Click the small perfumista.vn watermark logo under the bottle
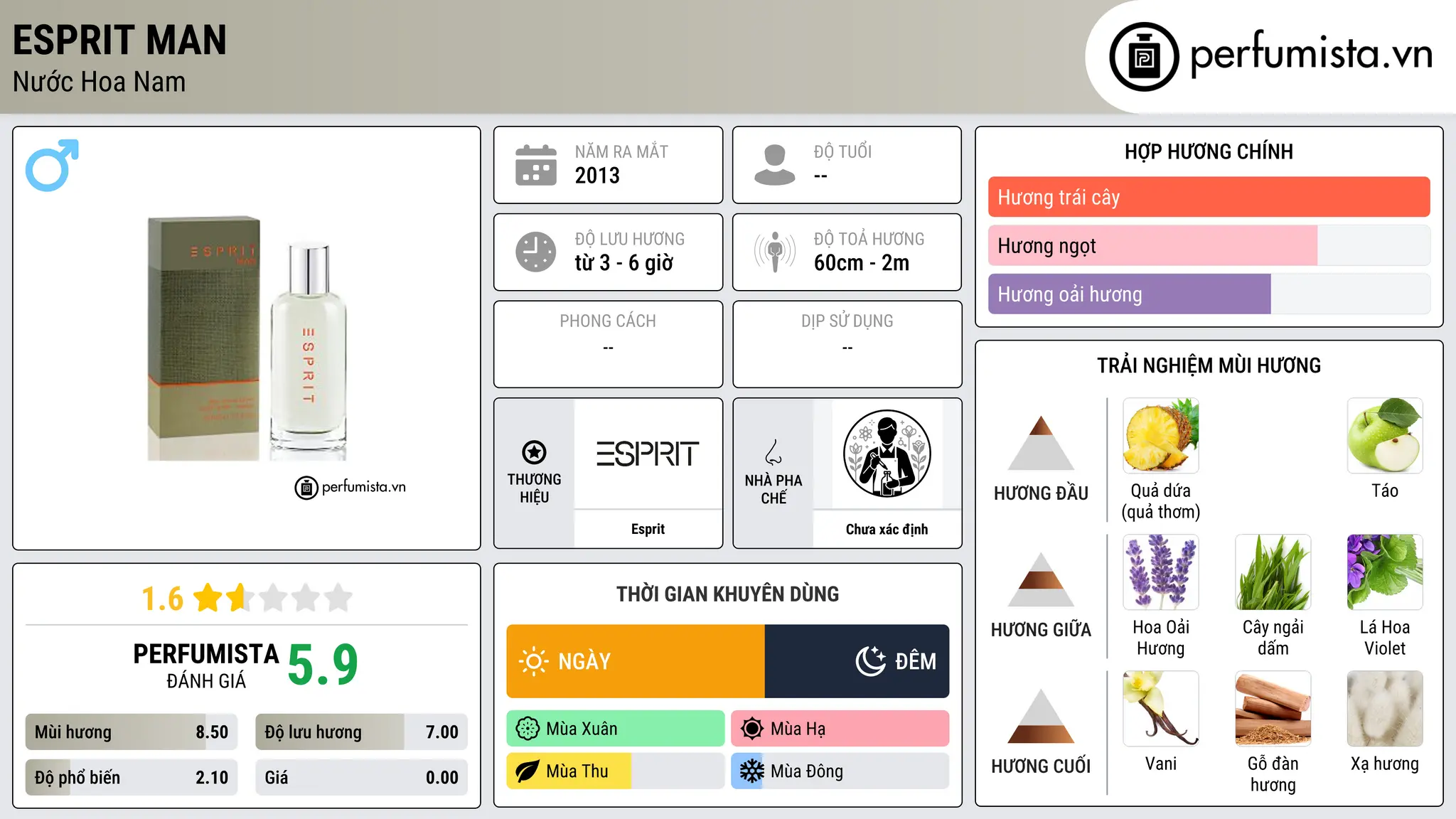Image resolution: width=1456 pixels, height=819 pixels. [350, 487]
